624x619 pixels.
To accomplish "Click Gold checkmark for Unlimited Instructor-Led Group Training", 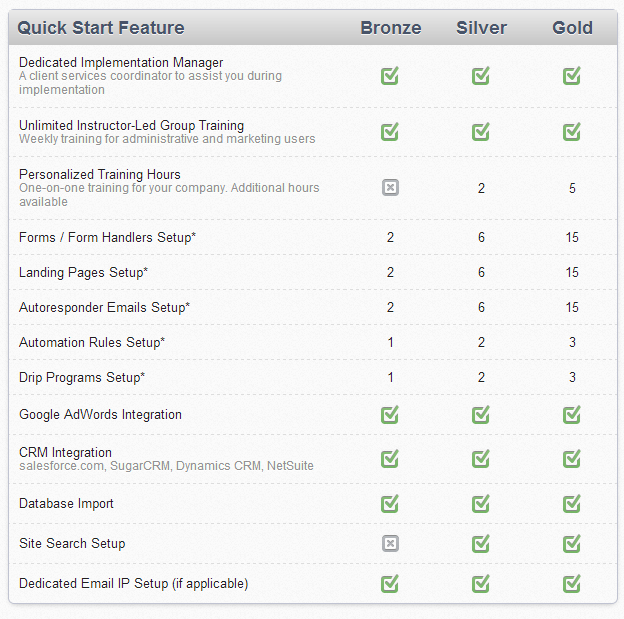I will 572,132.
